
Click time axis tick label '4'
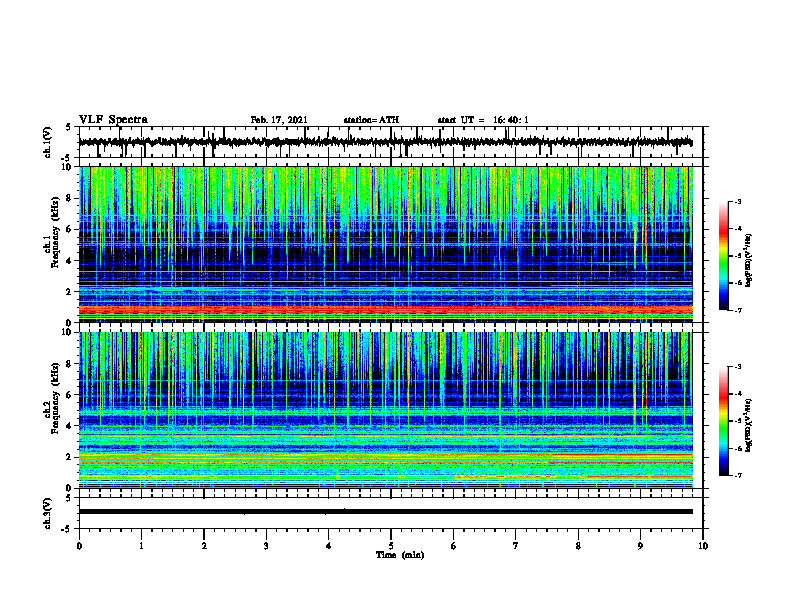[329, 546]
